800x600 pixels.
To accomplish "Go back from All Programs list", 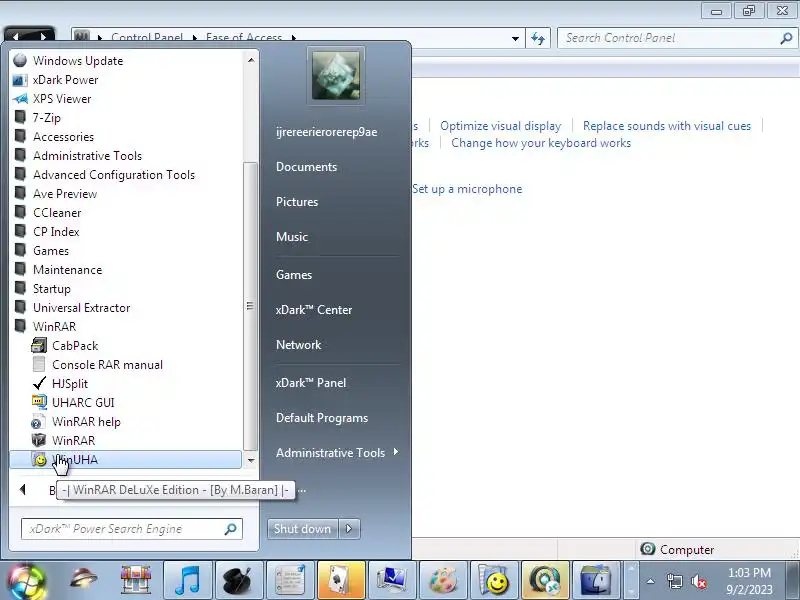I will tap(22, 490).
